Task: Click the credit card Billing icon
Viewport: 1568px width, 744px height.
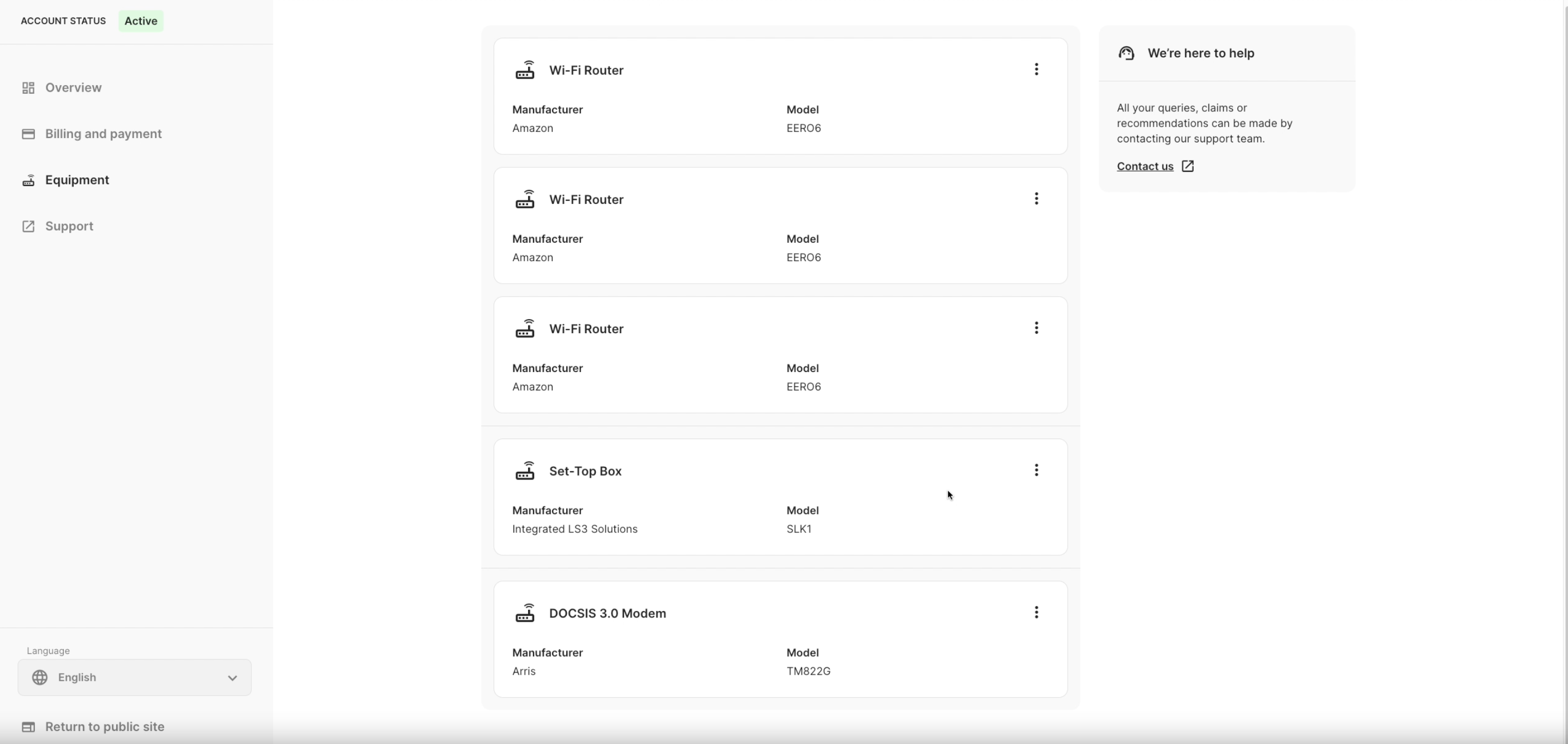Action: point(28,134)
